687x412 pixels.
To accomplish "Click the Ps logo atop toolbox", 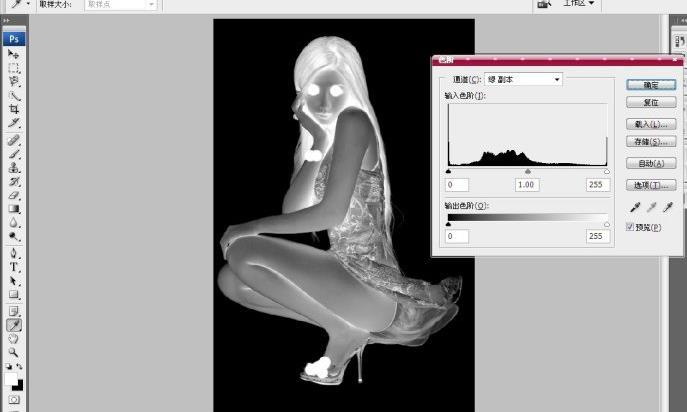I will pos(14,39).
